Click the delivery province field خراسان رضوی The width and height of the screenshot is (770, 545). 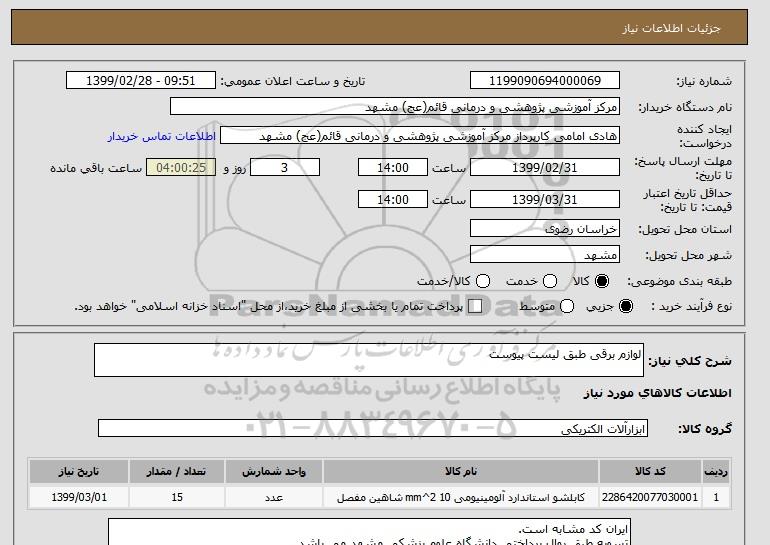(x=545, y=229)
